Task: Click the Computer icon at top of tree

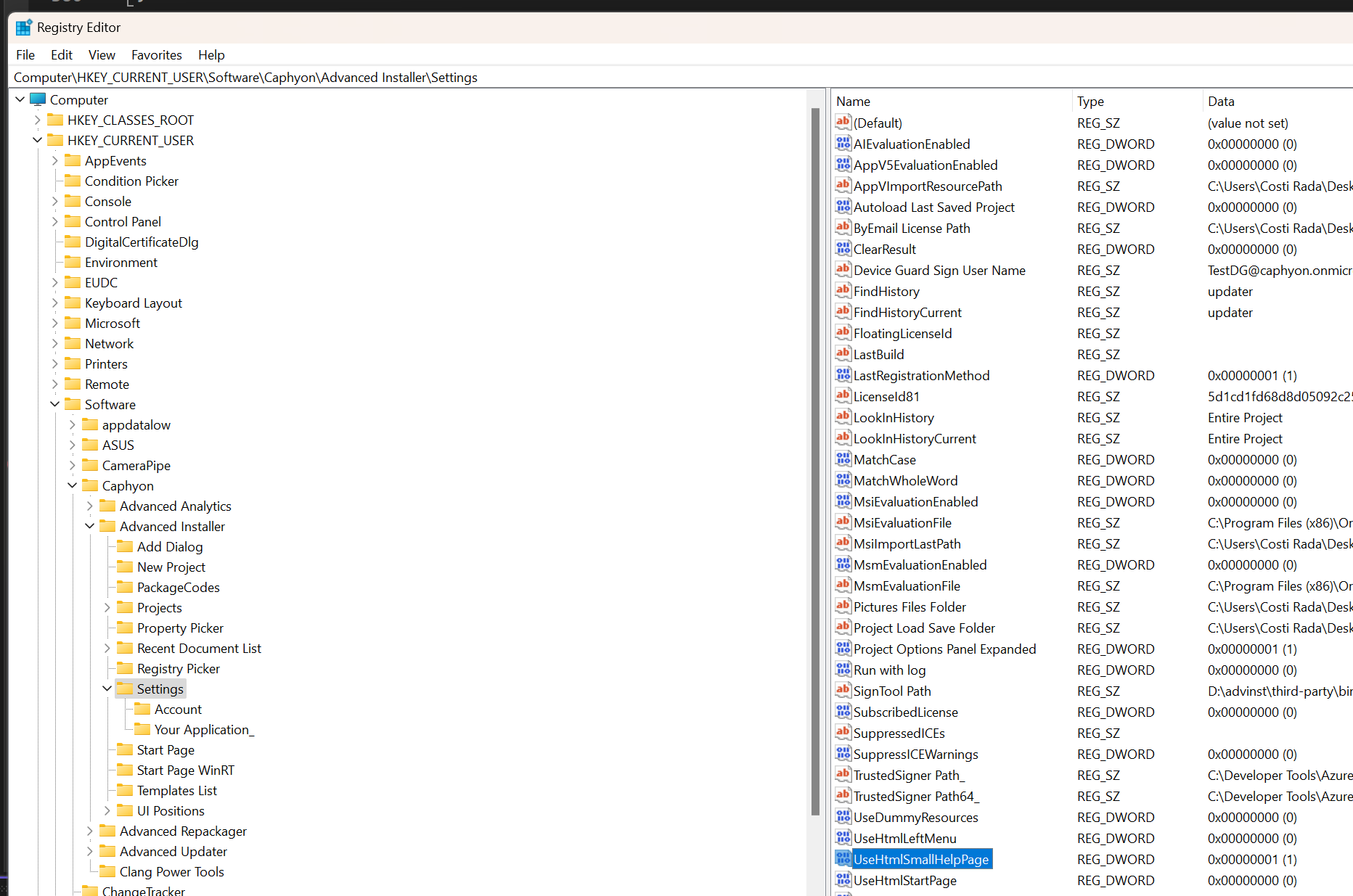Action: click(38, 99)
